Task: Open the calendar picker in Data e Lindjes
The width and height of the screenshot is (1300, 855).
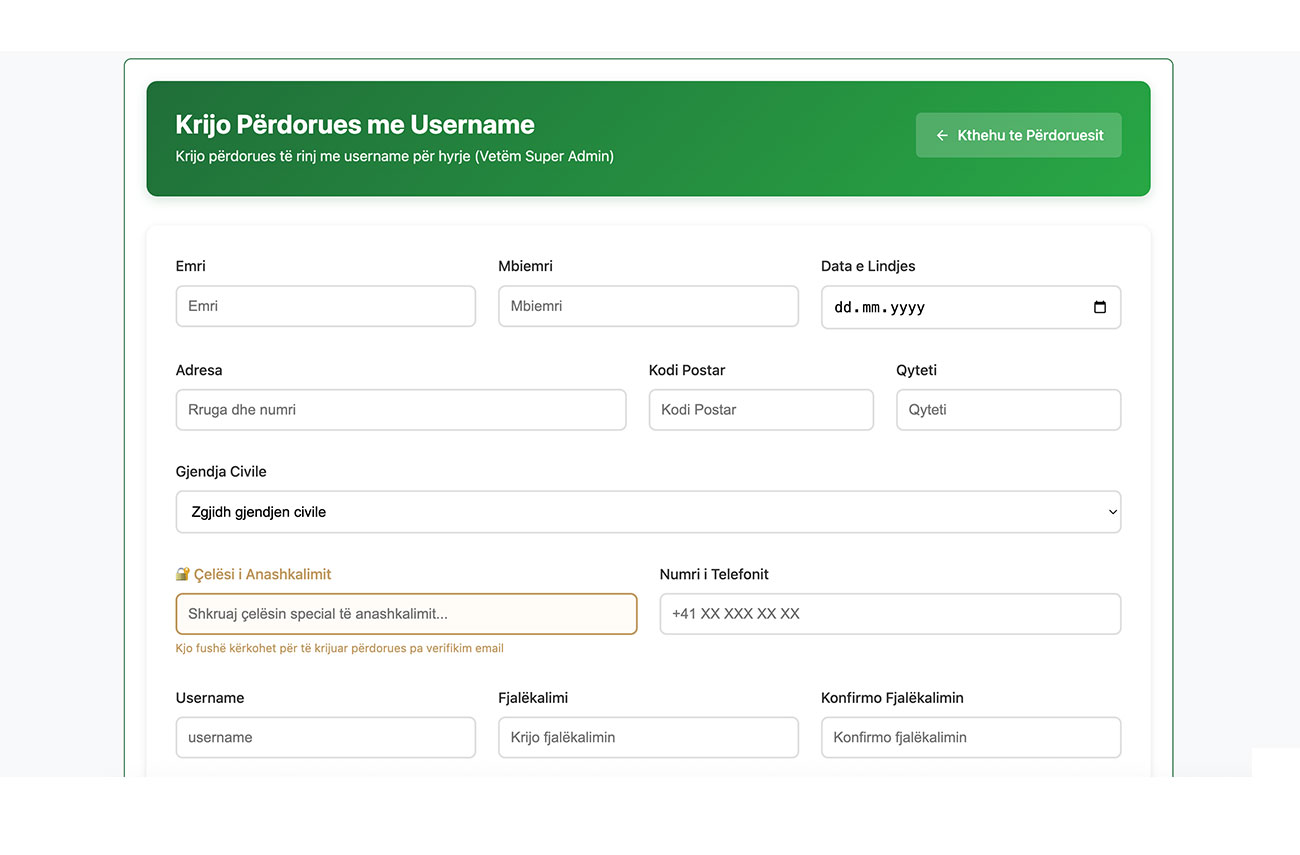Action: pyautogui.click(x=1100, y=308)
